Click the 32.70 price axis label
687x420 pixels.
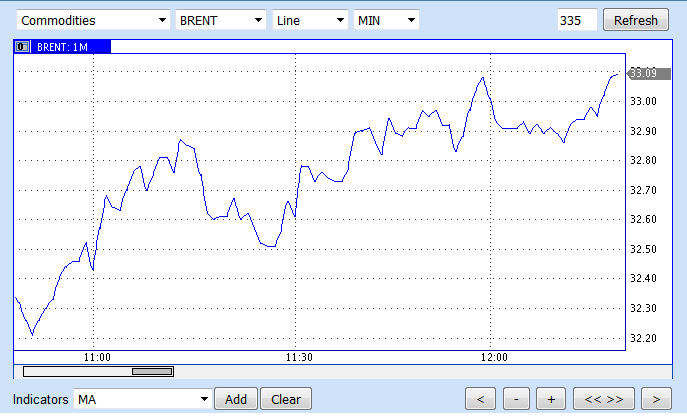643,190
